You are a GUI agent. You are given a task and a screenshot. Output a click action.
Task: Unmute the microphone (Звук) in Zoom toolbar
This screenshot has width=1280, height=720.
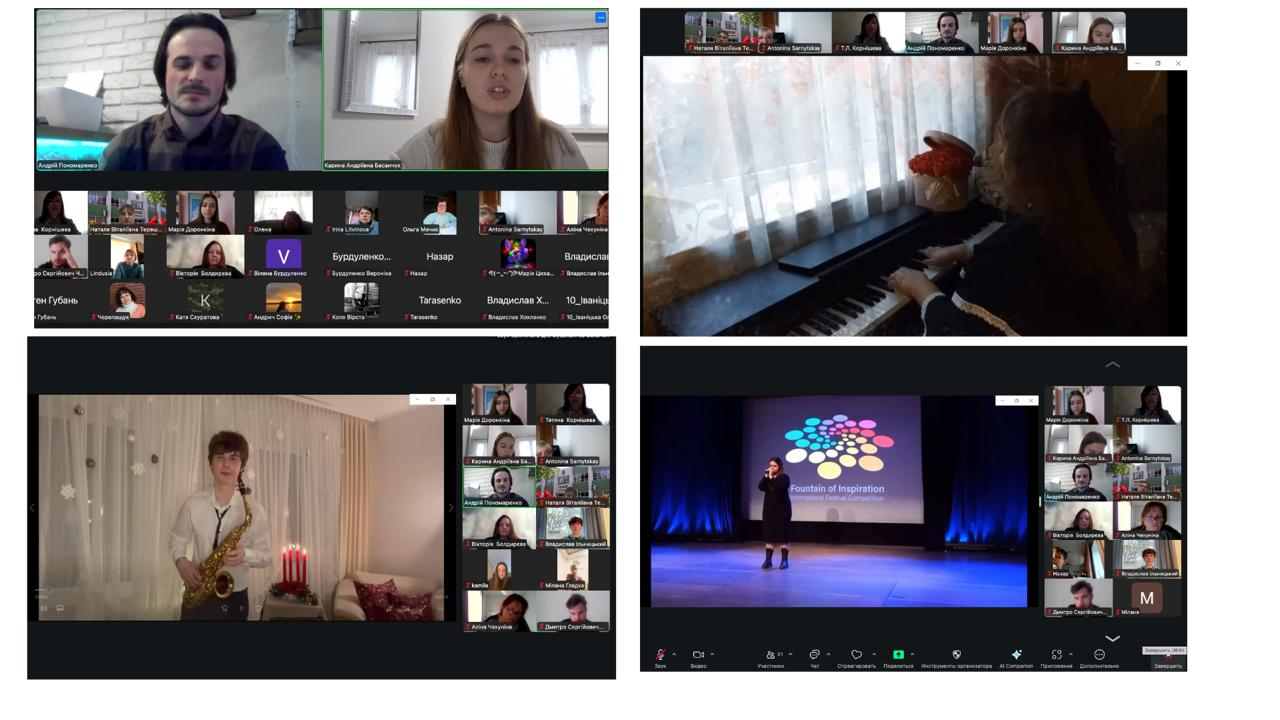pos(660,655)
